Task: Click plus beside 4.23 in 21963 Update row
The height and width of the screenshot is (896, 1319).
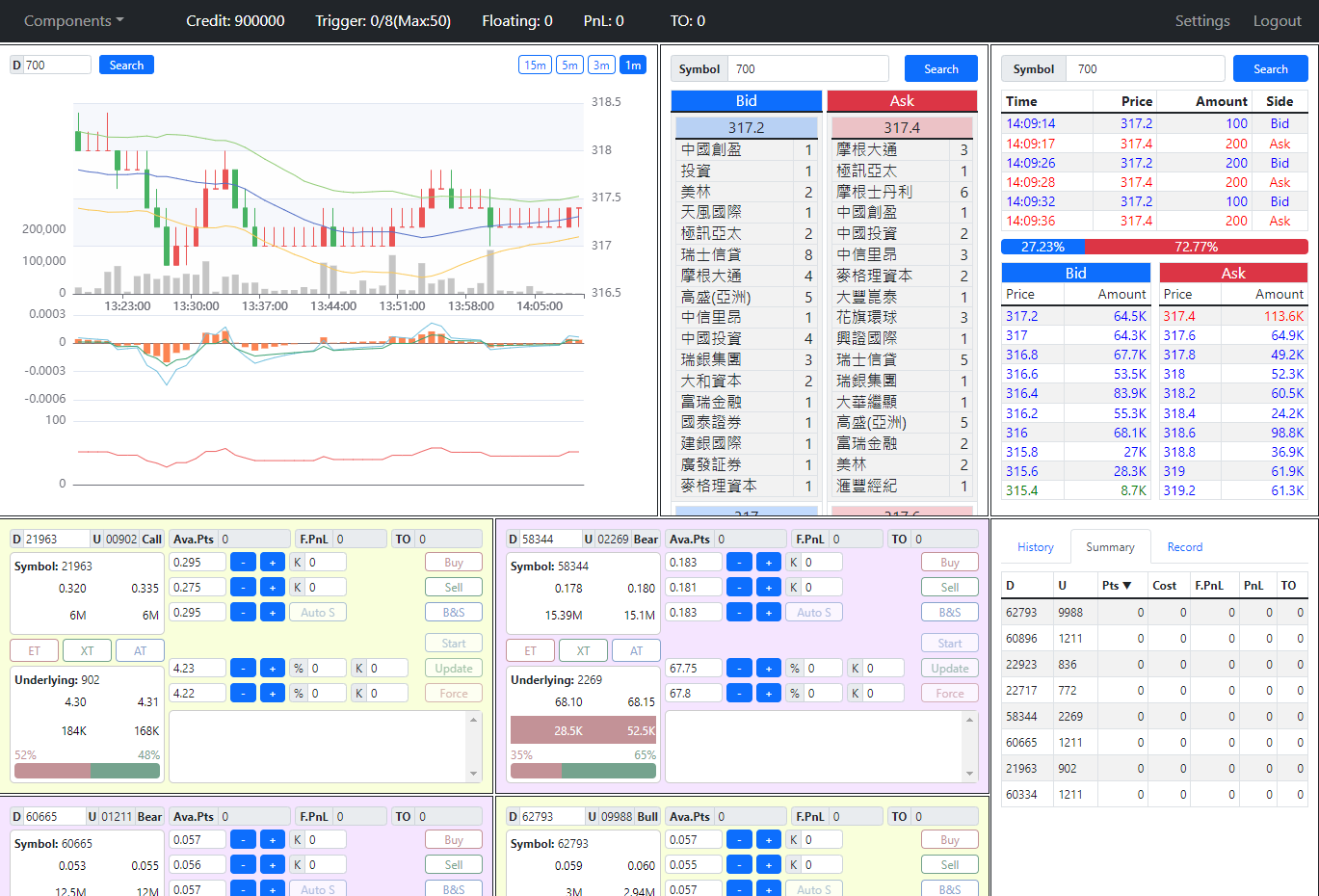Action: coord(273,669)
